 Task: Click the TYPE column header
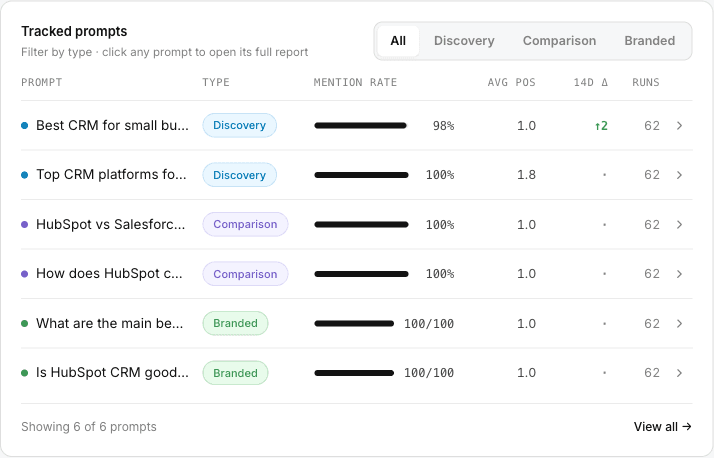216,82
